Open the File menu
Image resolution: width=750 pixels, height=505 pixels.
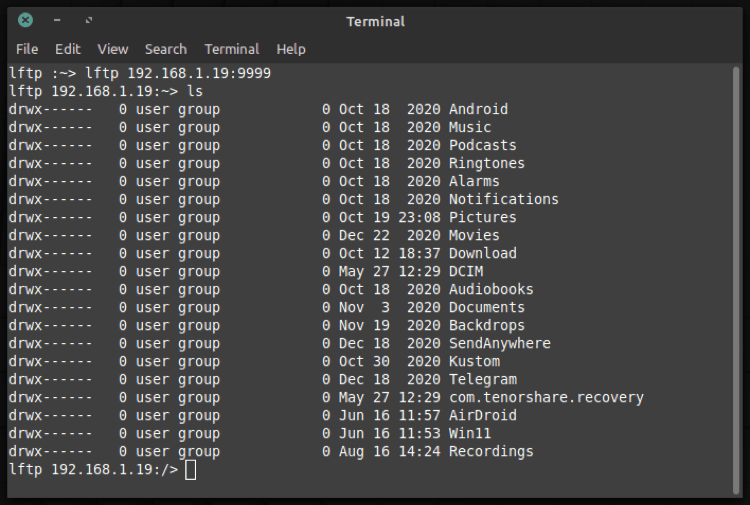pos(27,49)
